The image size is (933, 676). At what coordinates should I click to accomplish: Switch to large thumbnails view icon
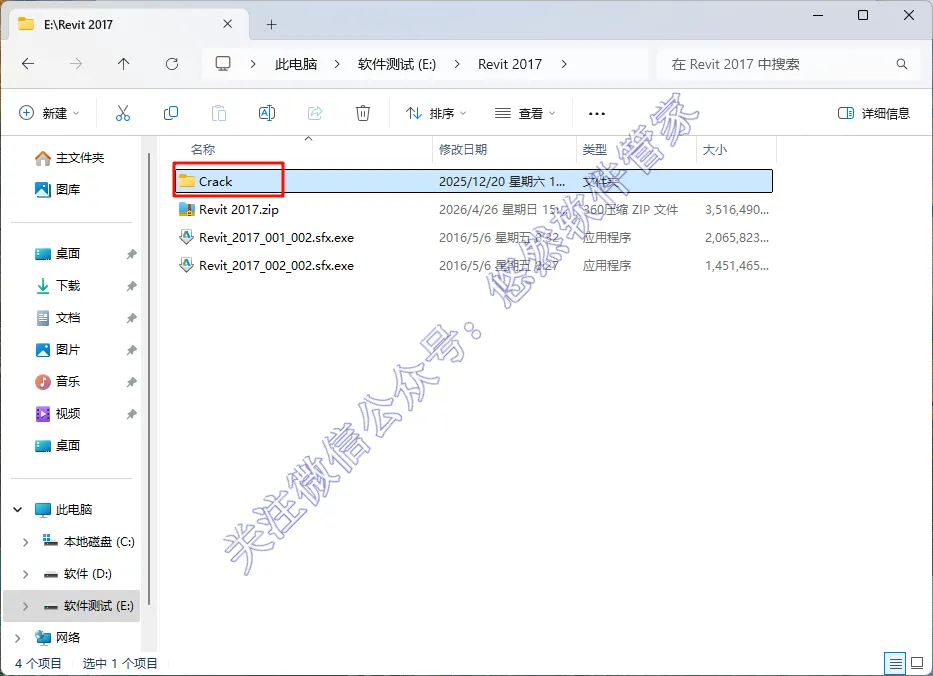(x=917, y=662)
